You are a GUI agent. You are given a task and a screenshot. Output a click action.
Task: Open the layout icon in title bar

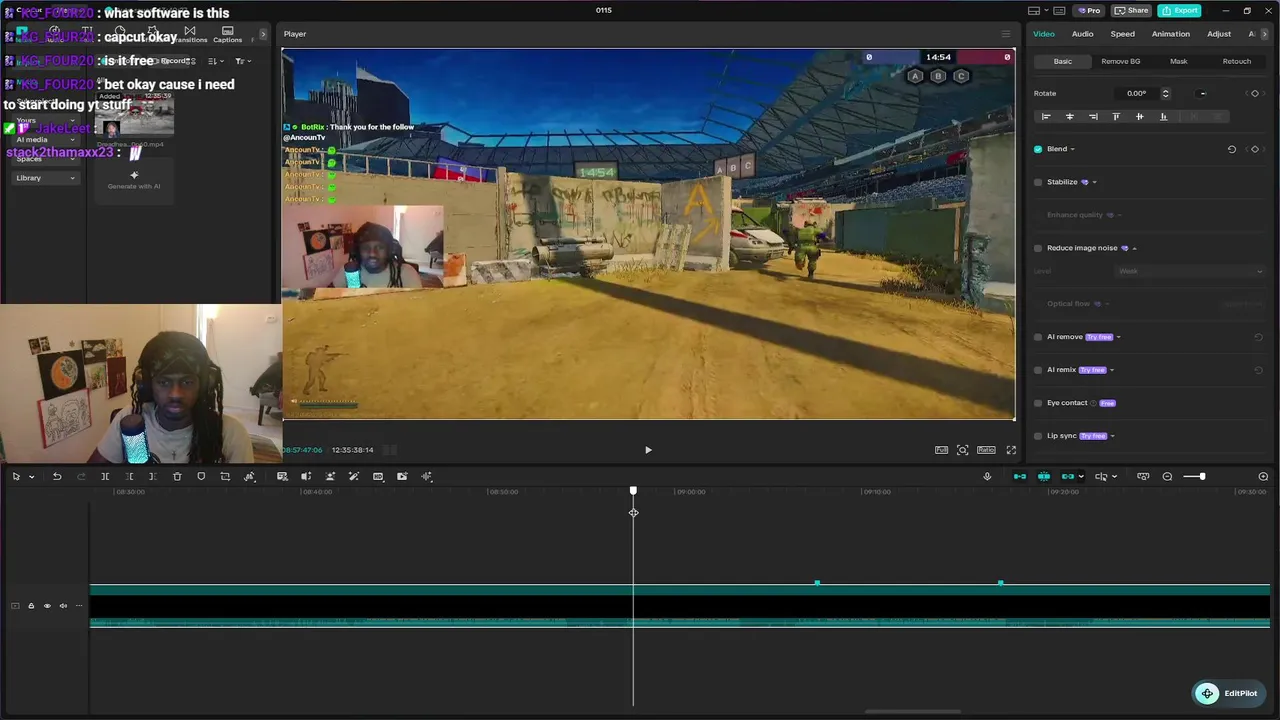point(1033,11)
